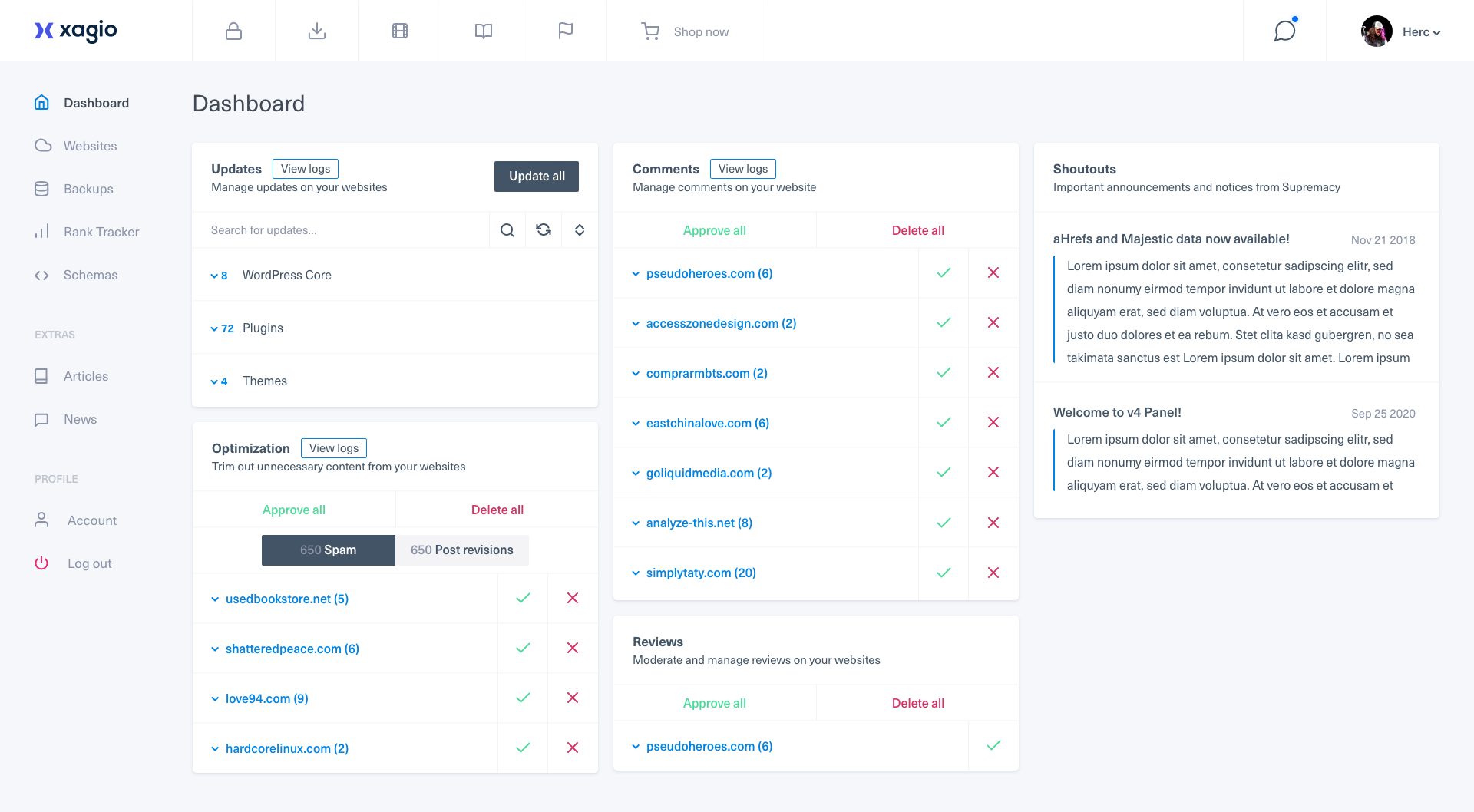Approve all comments for pseudoheroes.com
Screen dimensions: 1474x812
pos(943,272)
